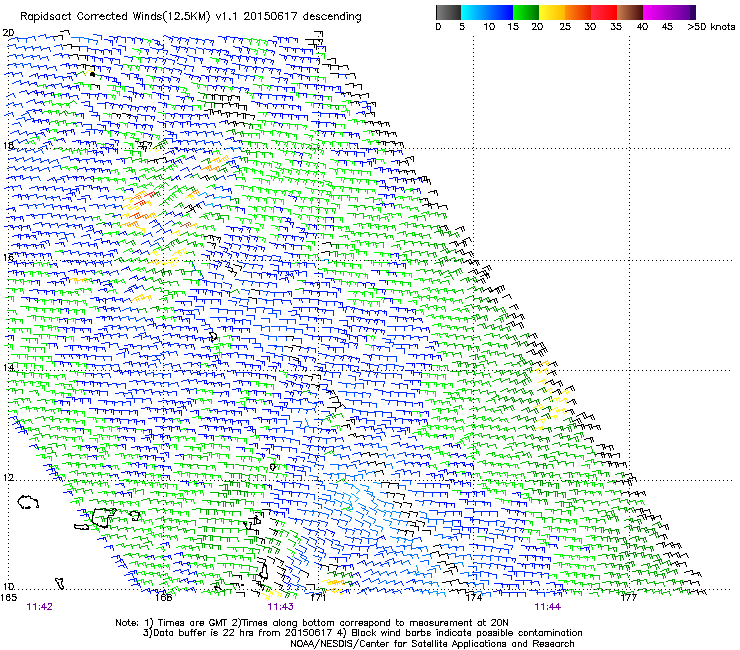Click the orange 25-30 knots legend swatch
Viewport: 740px width, 650px height.
click(x=578, y=12)
